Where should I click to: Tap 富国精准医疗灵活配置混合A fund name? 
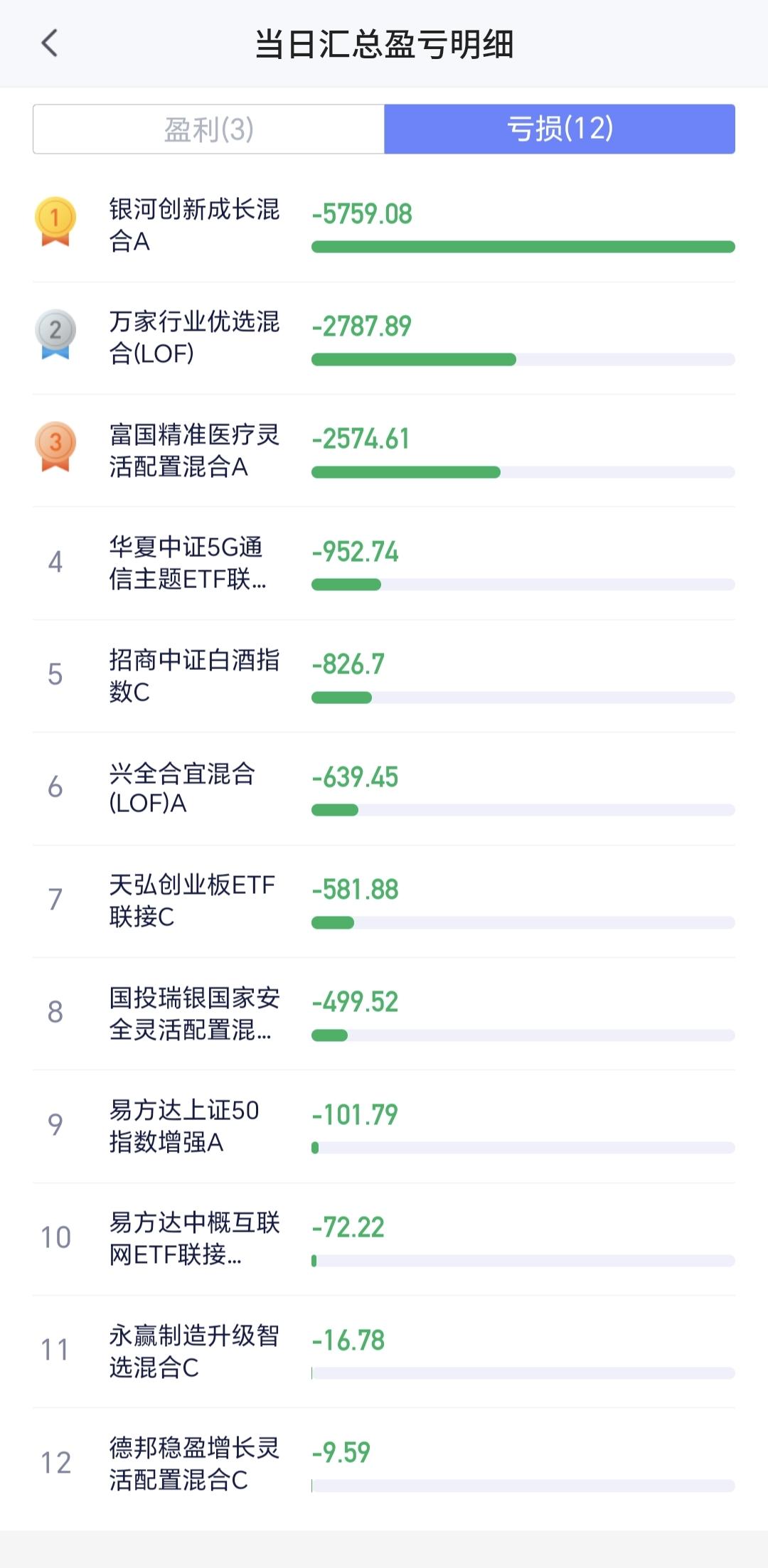193,450
